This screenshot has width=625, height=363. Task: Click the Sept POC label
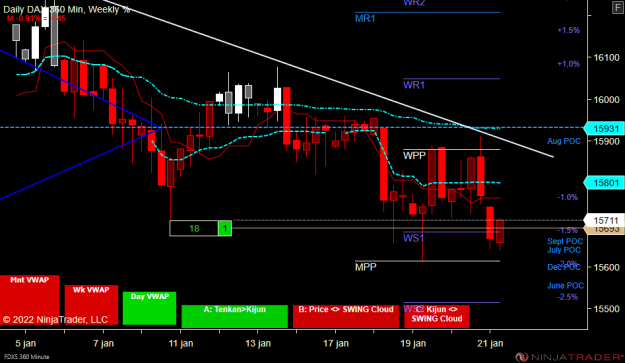[x=565, y=241]
